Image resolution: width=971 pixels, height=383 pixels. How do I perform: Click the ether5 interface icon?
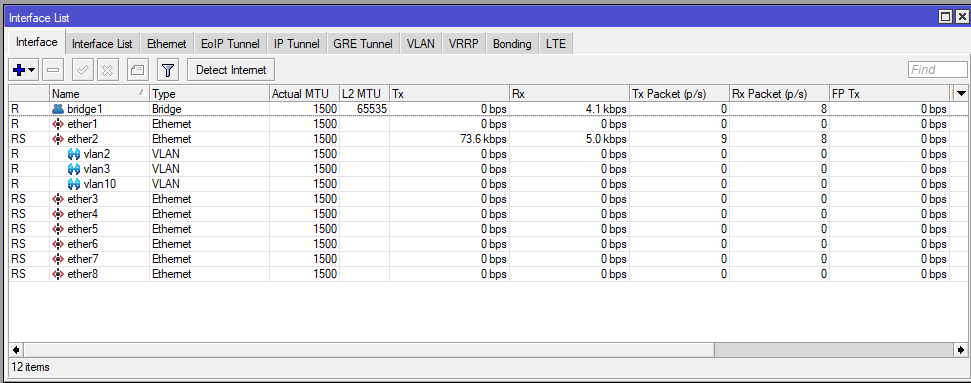coord(58,229)
